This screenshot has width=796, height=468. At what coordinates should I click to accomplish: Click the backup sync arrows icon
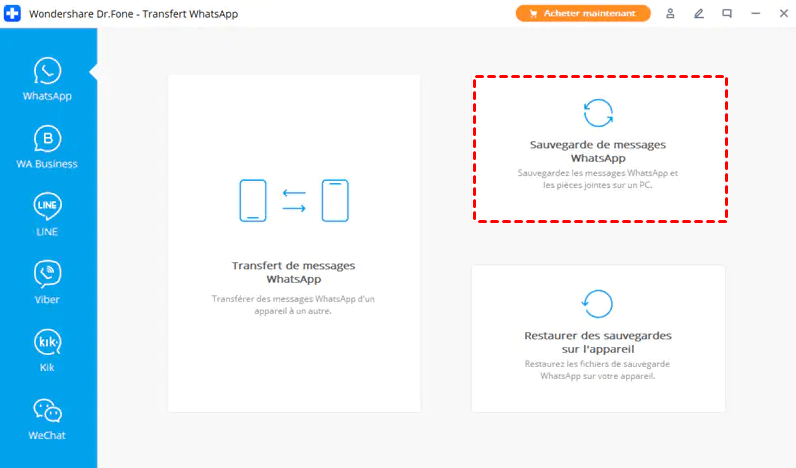(x=598, y=113)
